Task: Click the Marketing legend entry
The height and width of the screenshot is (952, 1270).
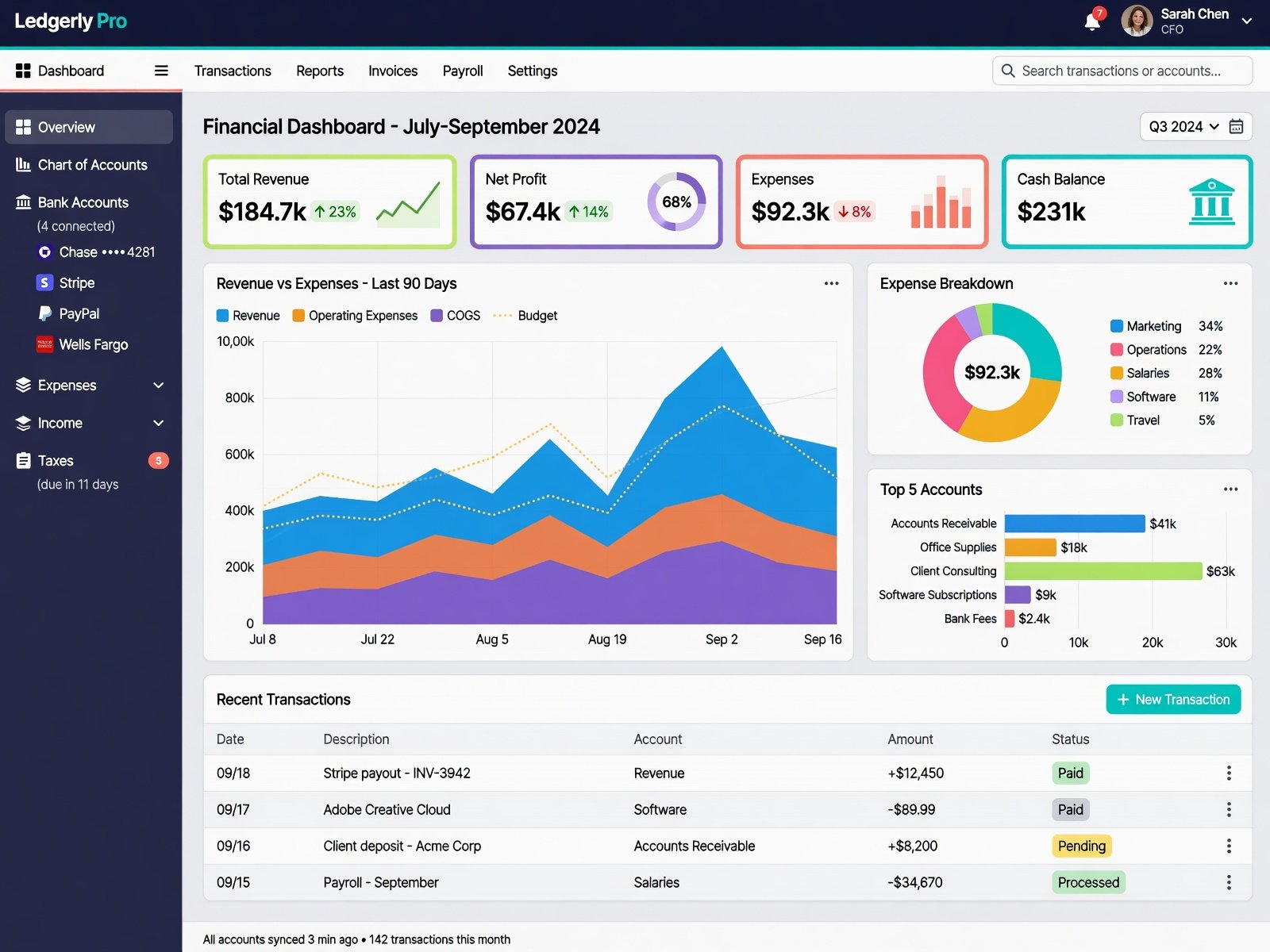Action: 1166,326
